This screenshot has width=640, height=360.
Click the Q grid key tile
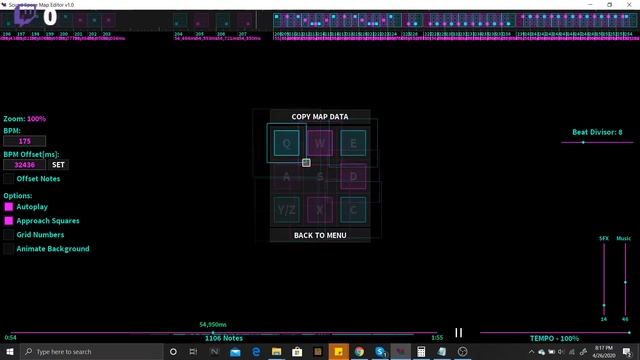[x=286, y=143]
